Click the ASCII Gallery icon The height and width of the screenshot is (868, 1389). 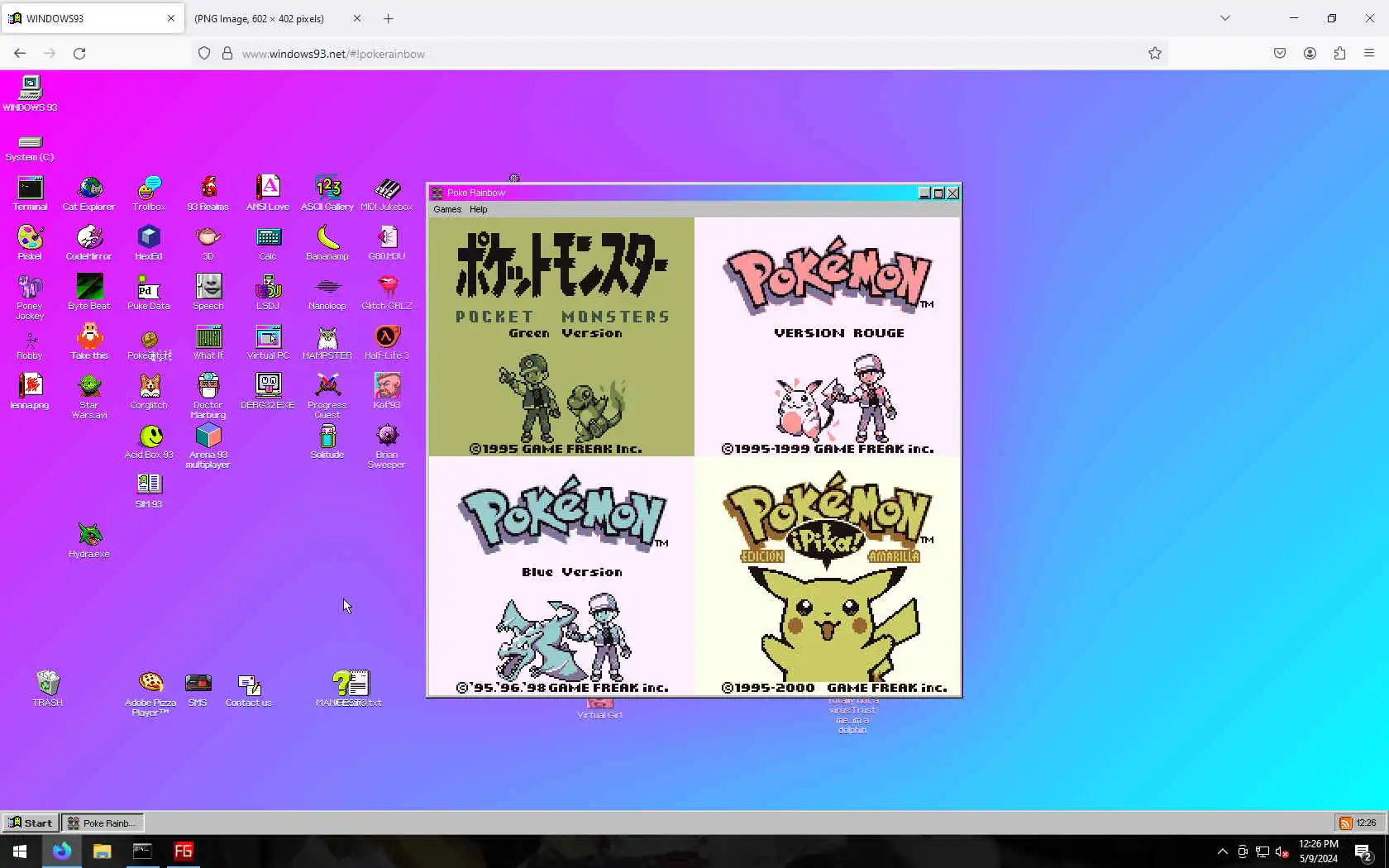click(327, 194)
